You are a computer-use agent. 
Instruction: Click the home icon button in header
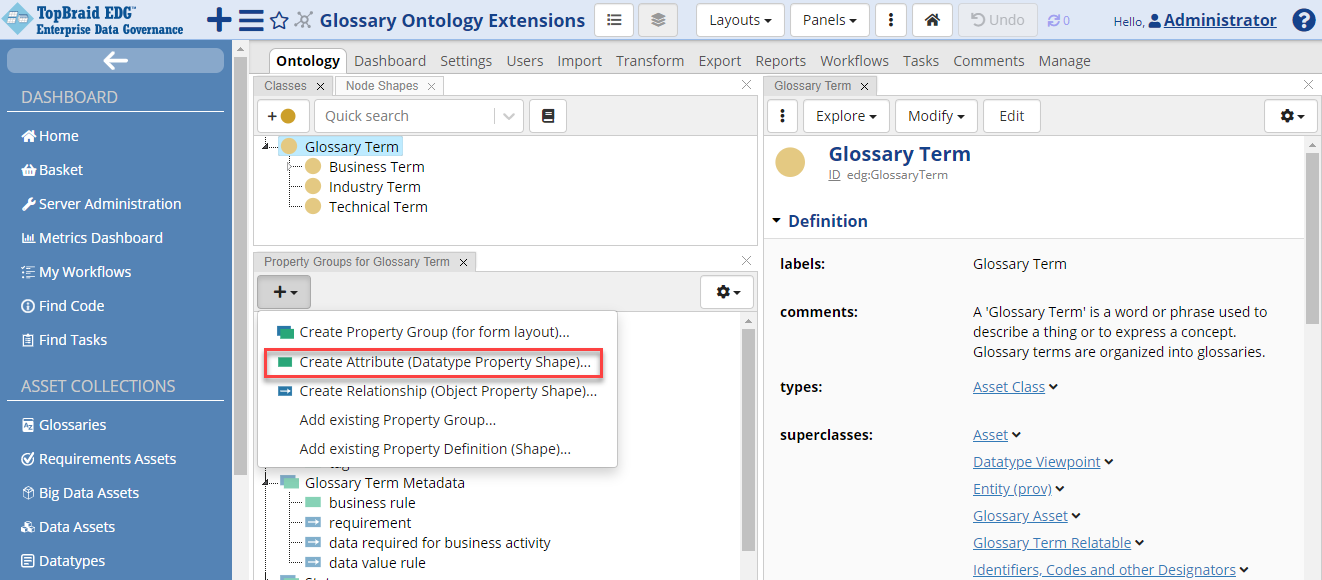coord(932,20)
